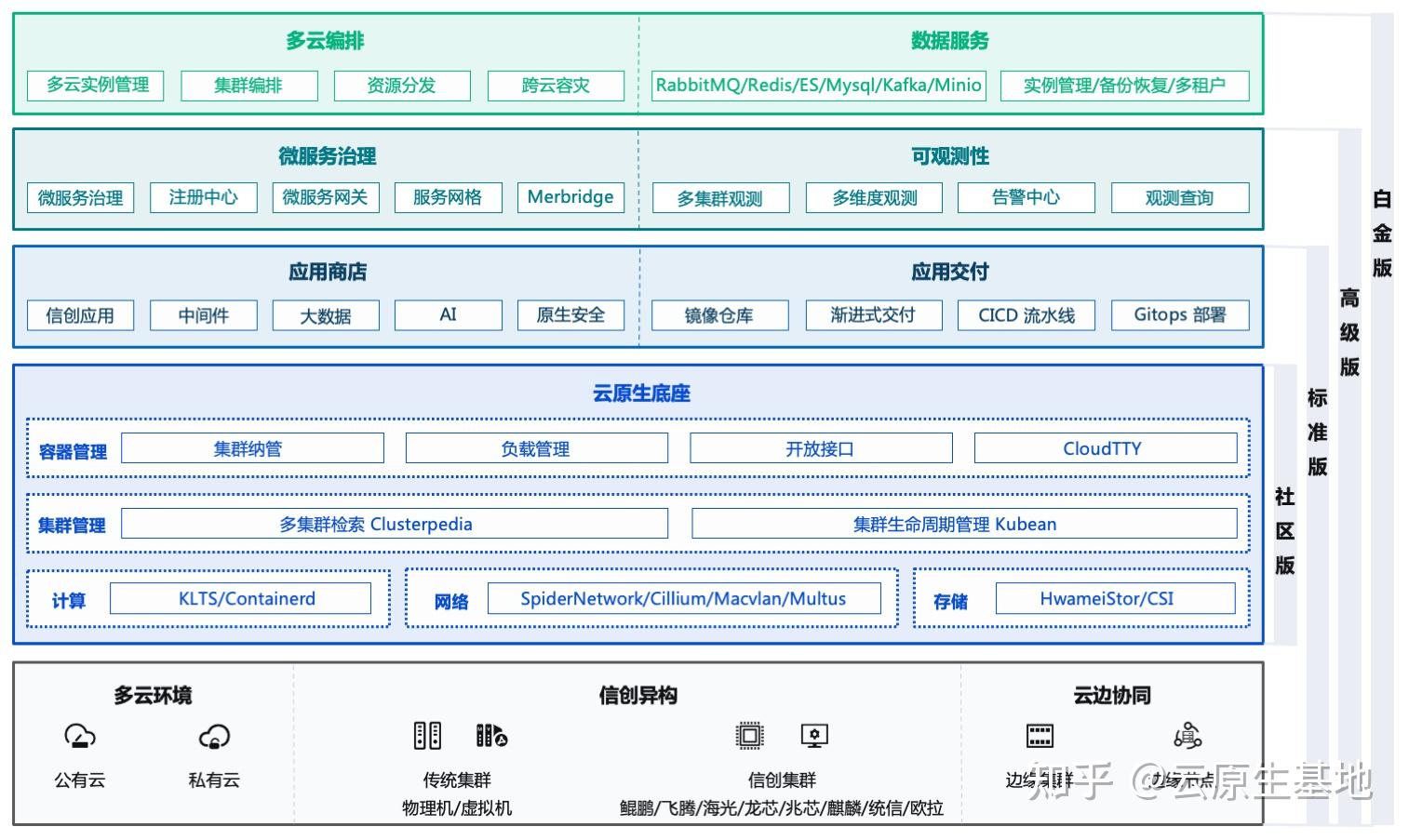
Task: Select the 物理机/虚拟机 caption
Action: tap(457, 807)
